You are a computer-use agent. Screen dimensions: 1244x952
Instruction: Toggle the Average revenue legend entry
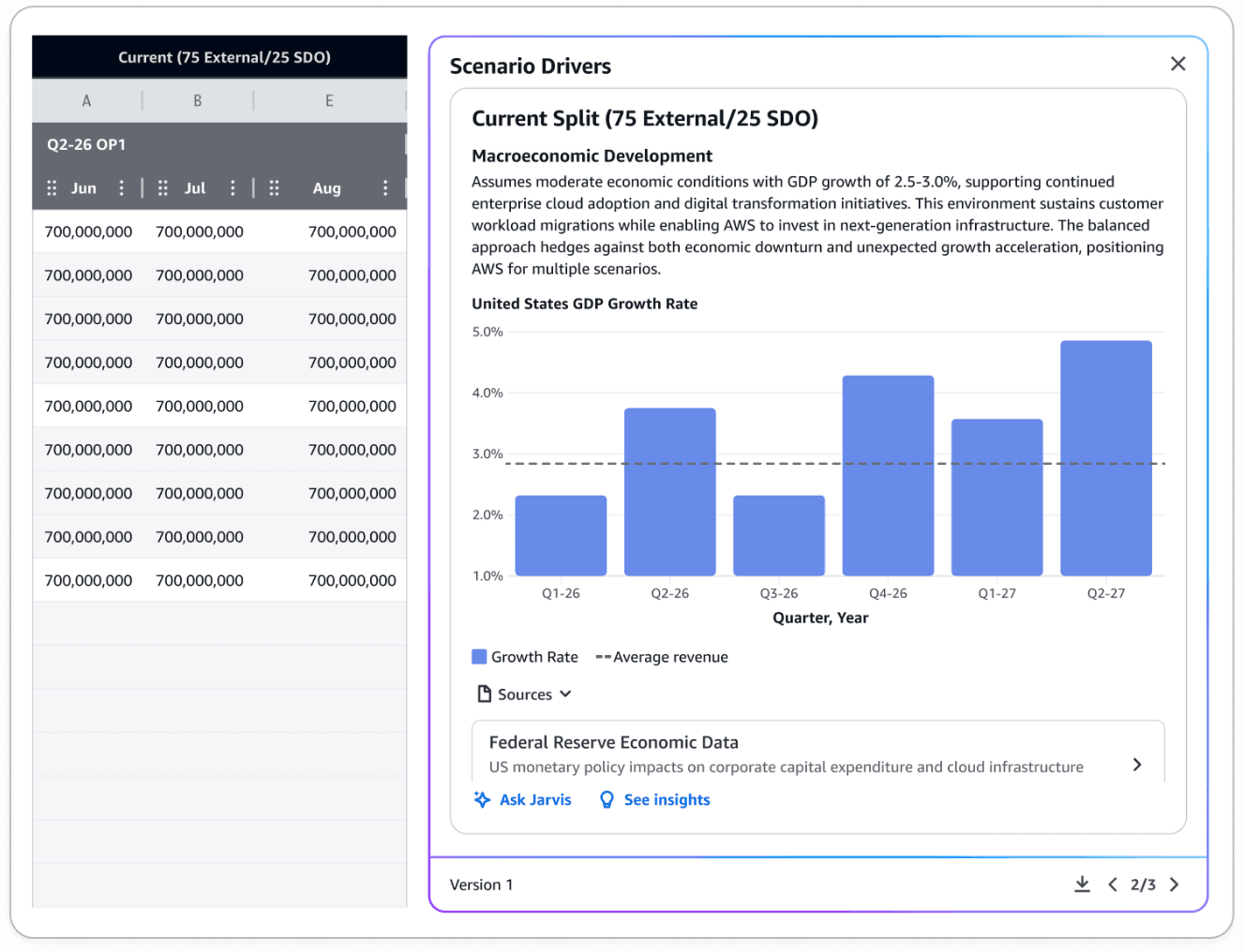coord(662,656)
